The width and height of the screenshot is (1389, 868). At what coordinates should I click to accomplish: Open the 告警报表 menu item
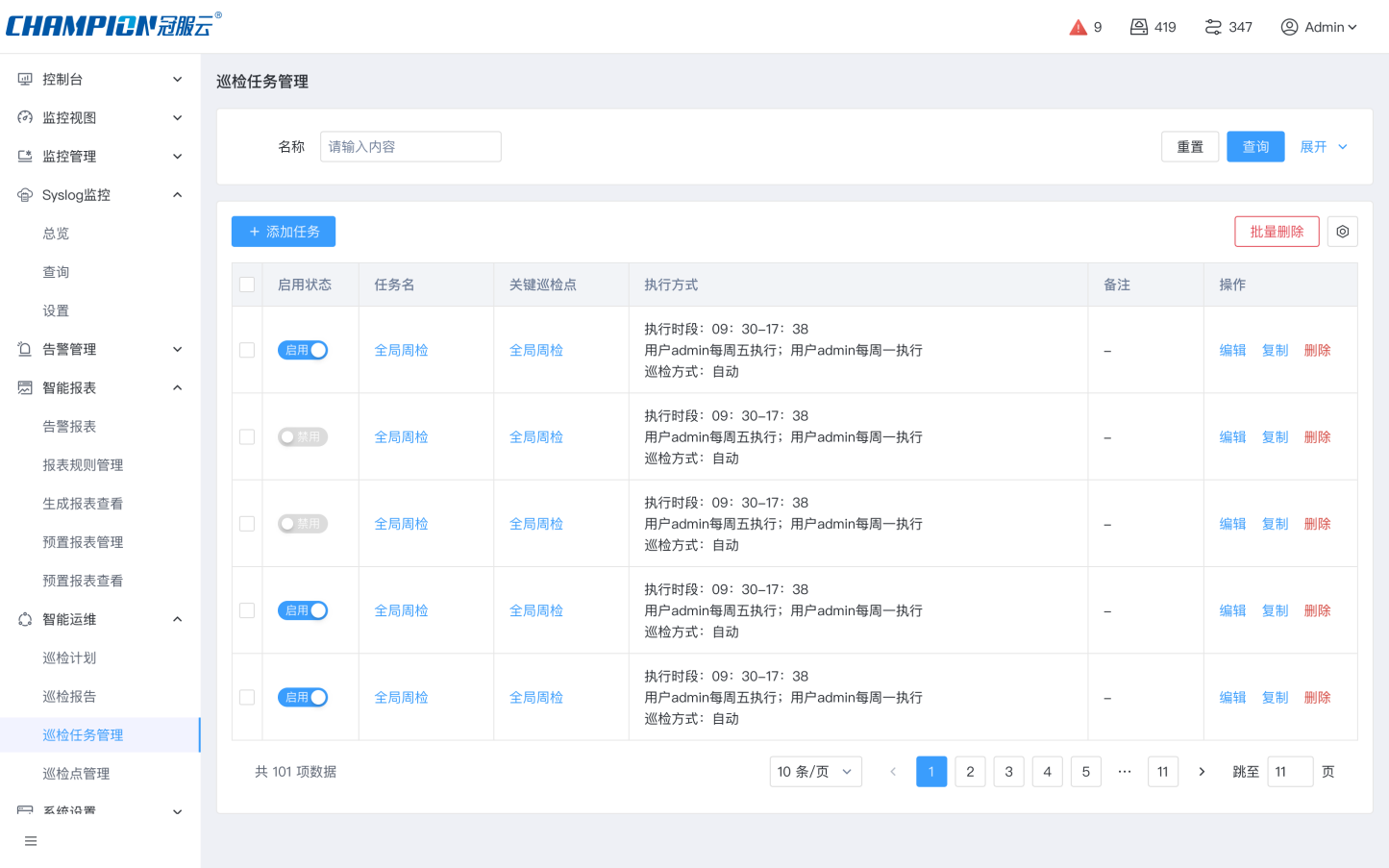click(x=69, y=426)
